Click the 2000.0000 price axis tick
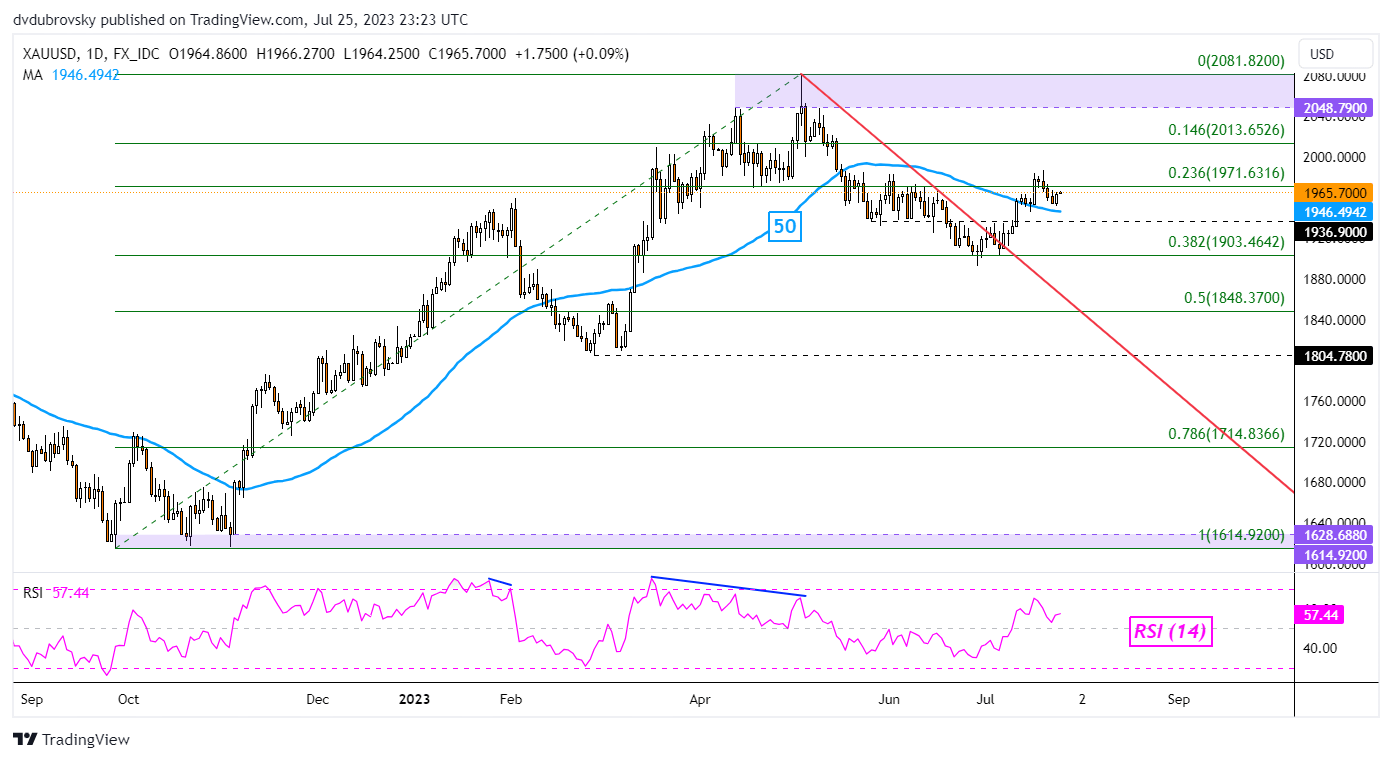1392x761 pixels. click(x=1335, y=157)
